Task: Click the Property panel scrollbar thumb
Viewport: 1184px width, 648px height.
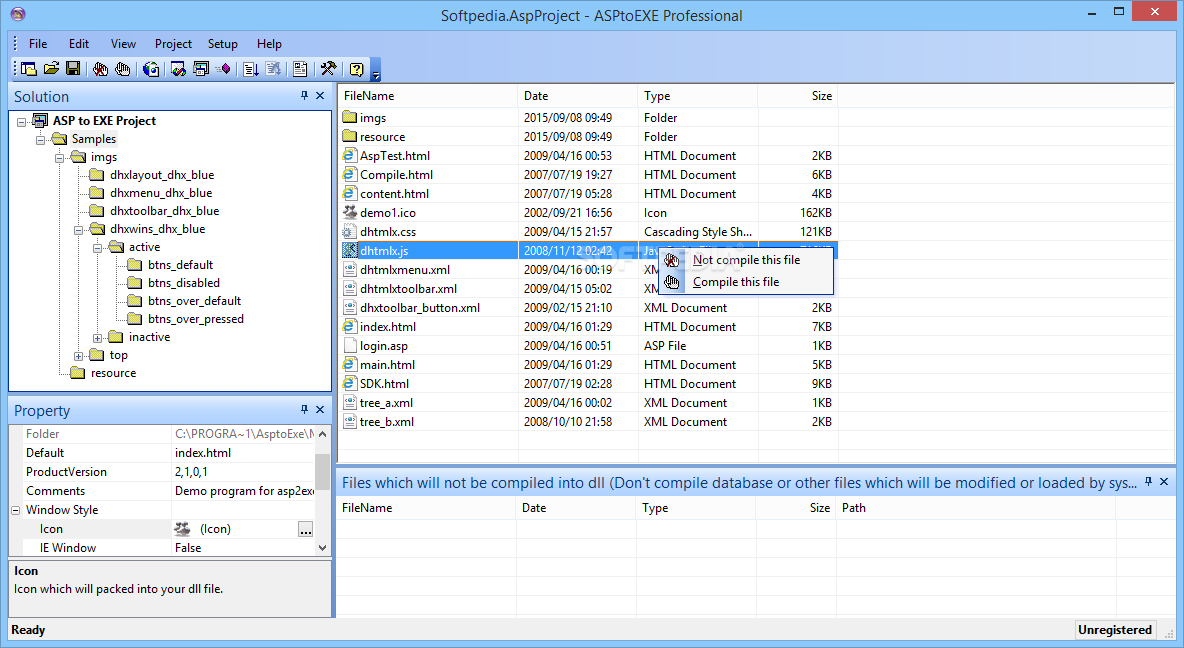Action: coord(322,472)
